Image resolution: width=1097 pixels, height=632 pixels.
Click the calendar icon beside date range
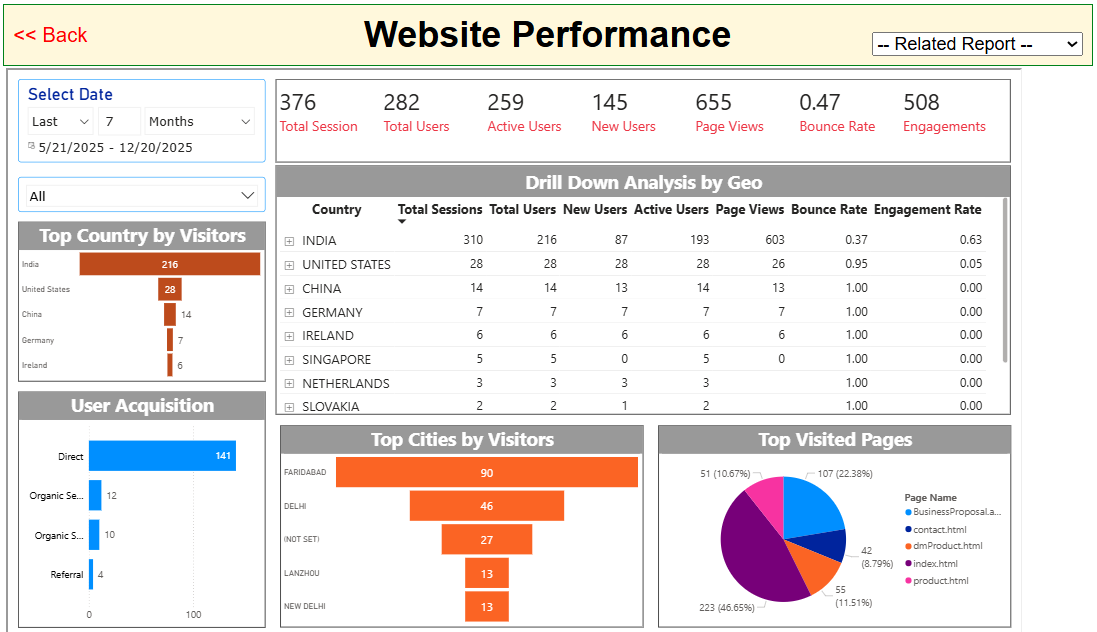(32, 147)
